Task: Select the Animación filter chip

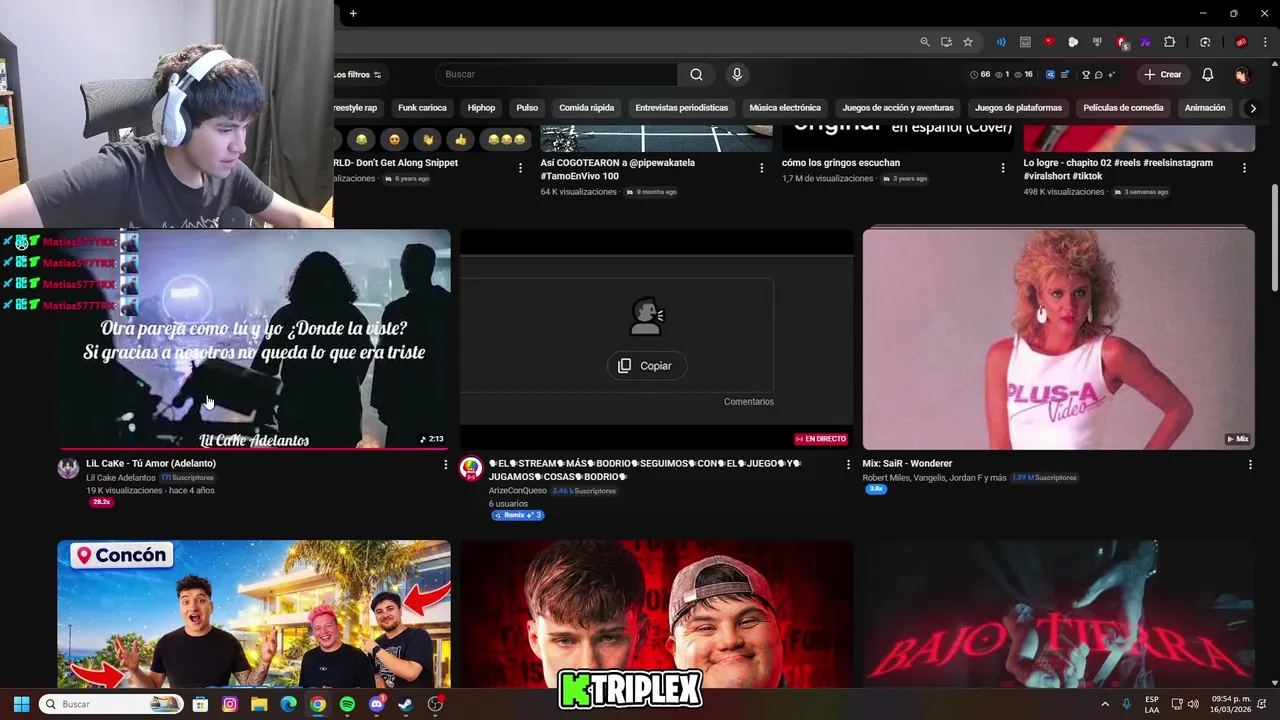Action: click(x=1205, y=108)
